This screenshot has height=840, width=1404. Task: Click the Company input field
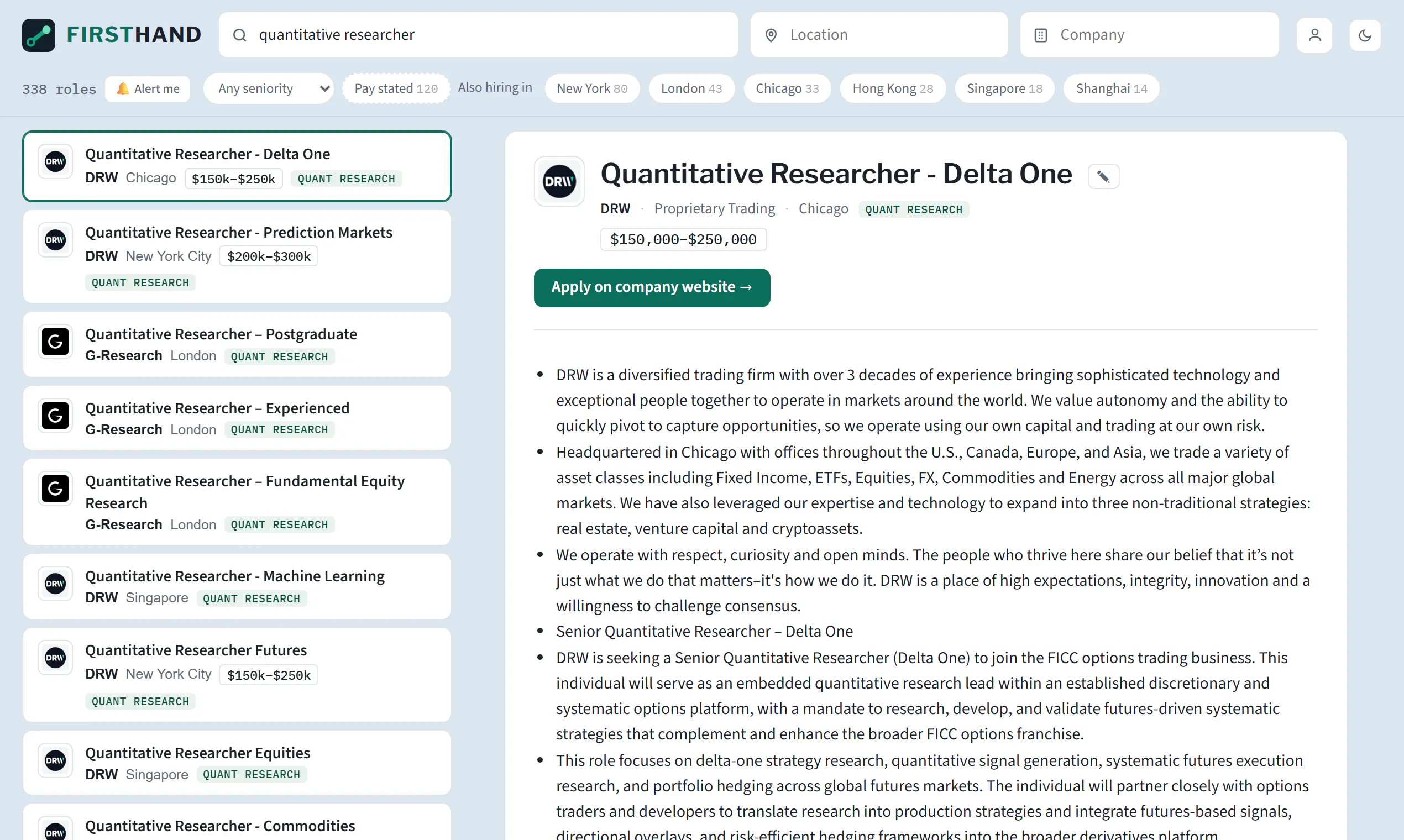click(1149, 35)
